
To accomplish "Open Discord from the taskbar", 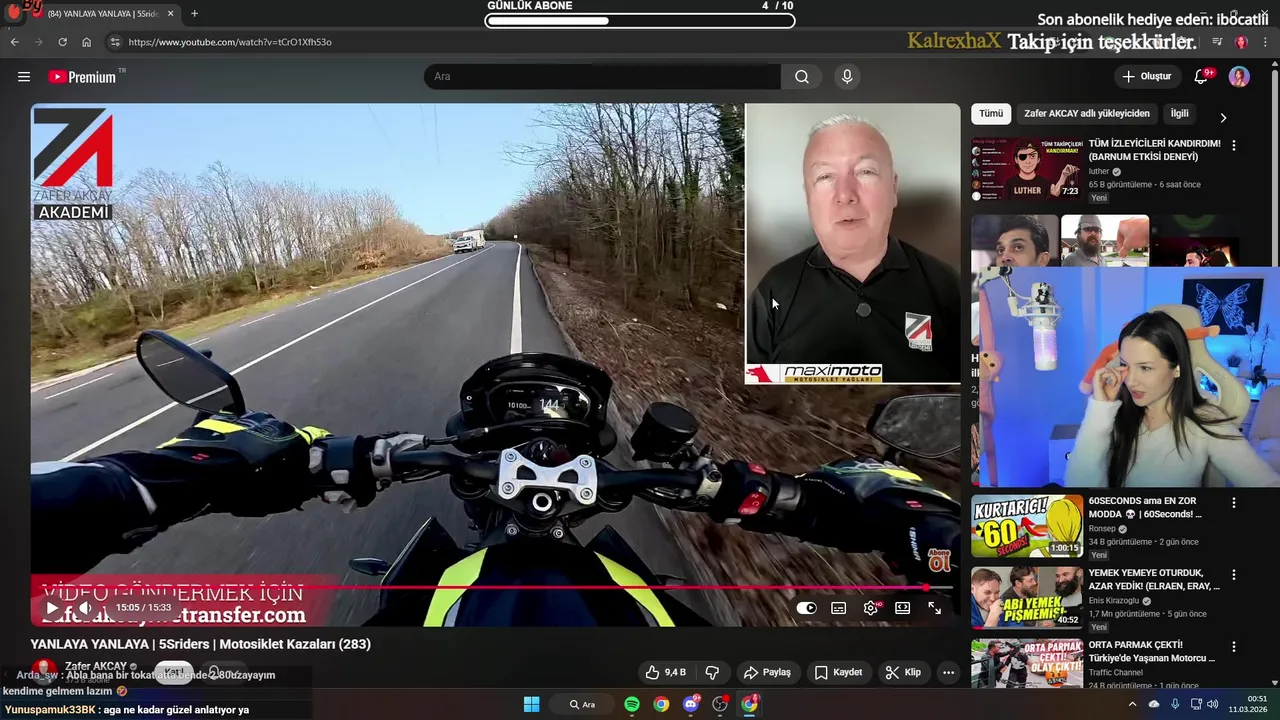I will 690,704.
